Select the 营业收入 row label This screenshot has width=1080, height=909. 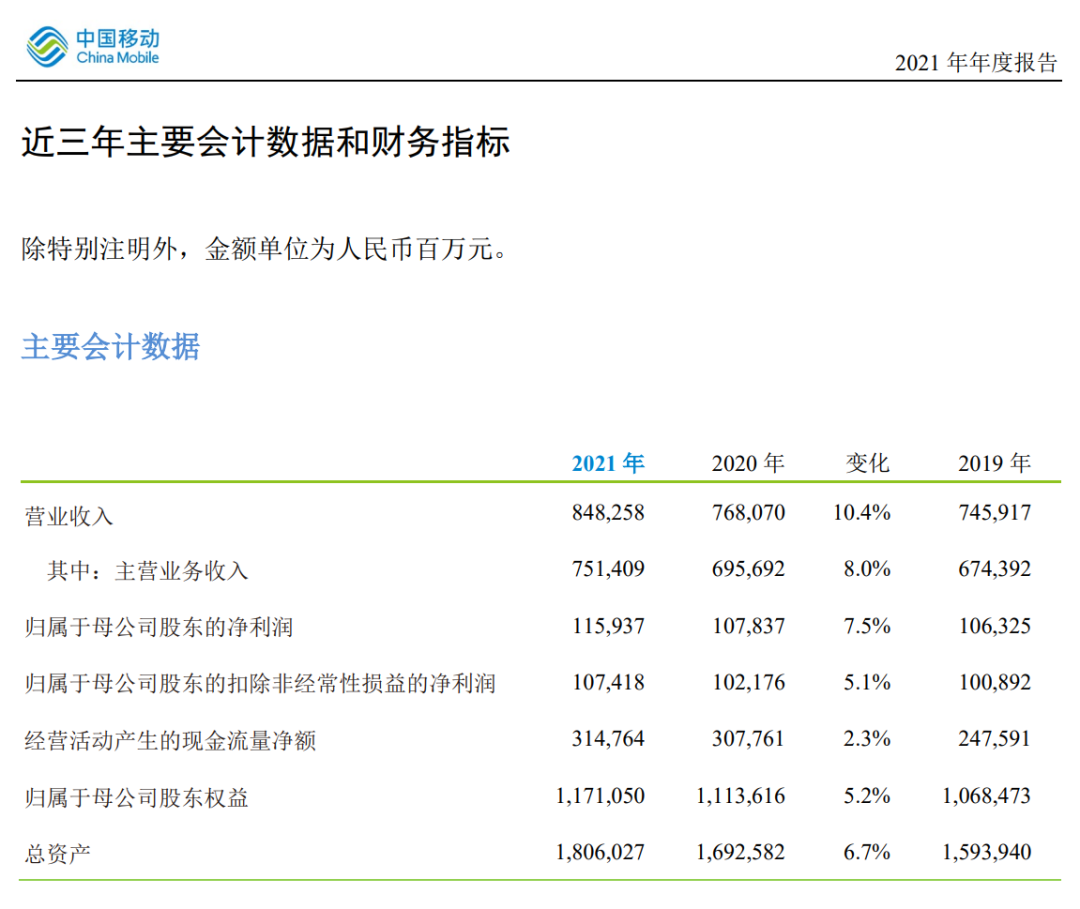pos(69,516)
